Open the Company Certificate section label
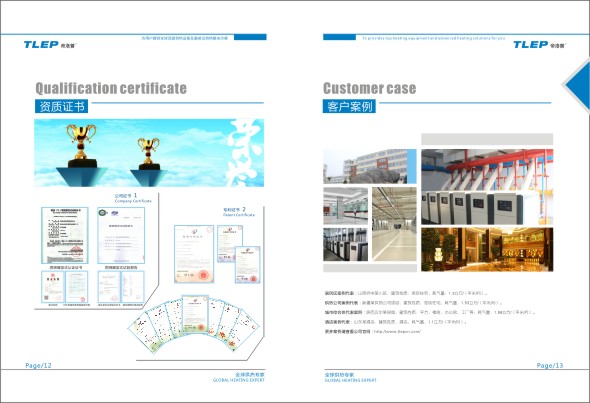 133,198
